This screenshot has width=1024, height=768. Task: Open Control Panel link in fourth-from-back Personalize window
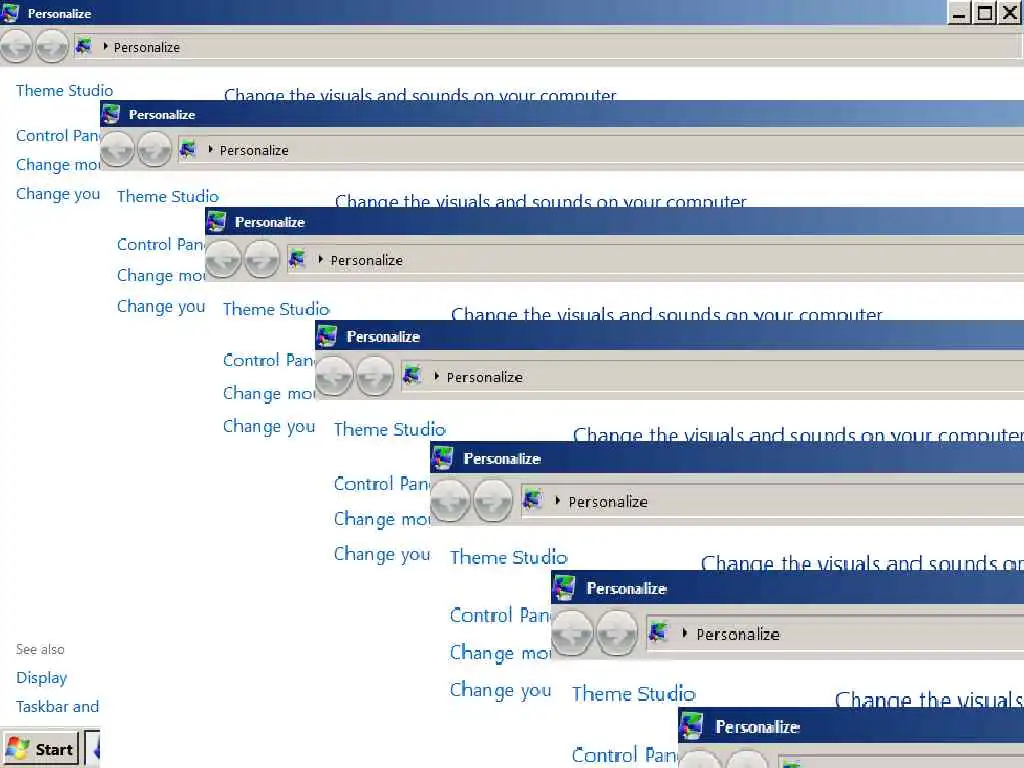(381, 484)
